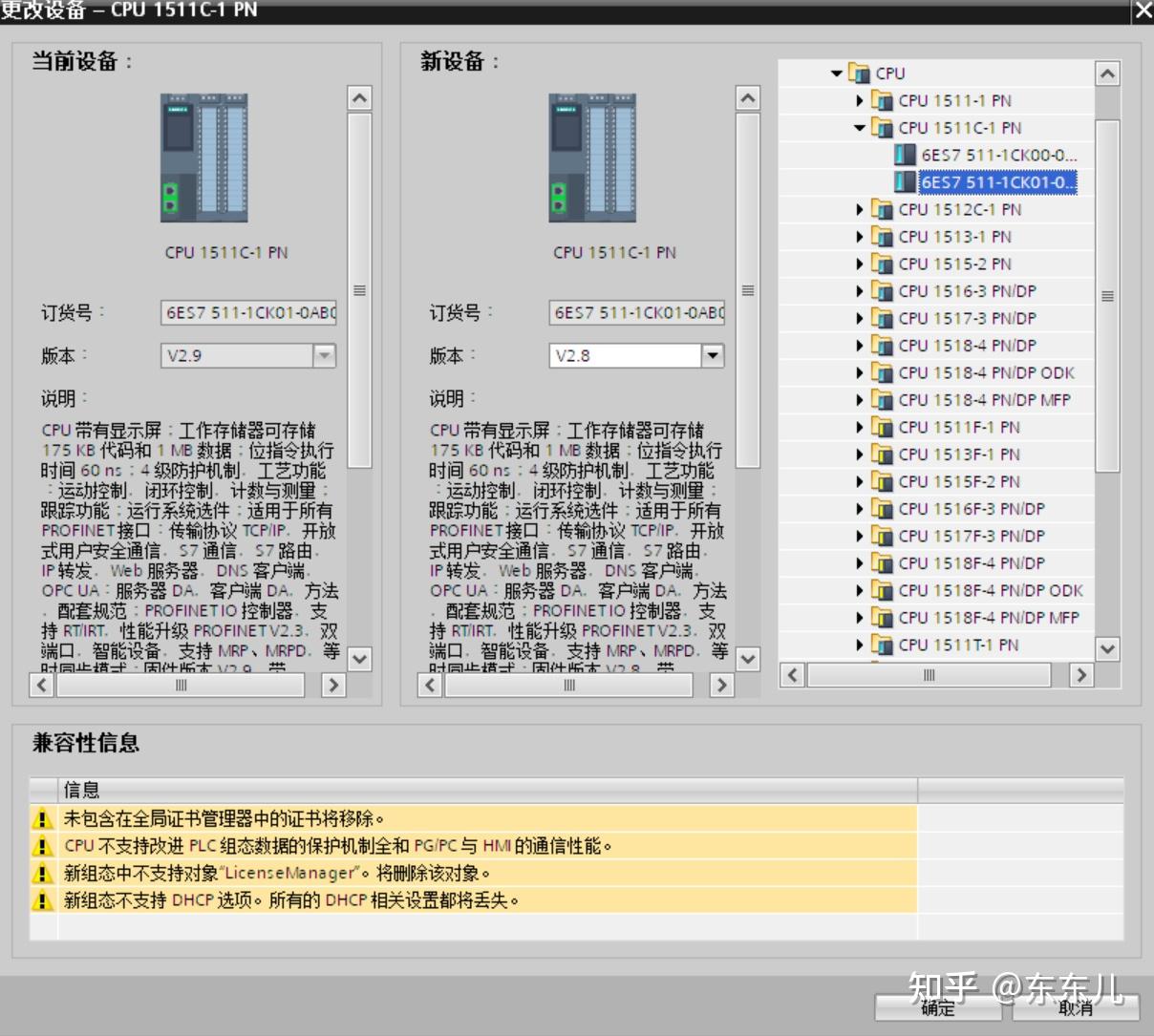Click CPU 1518-4 PN/DP MFP folder icon

click(x=882, y=400)
